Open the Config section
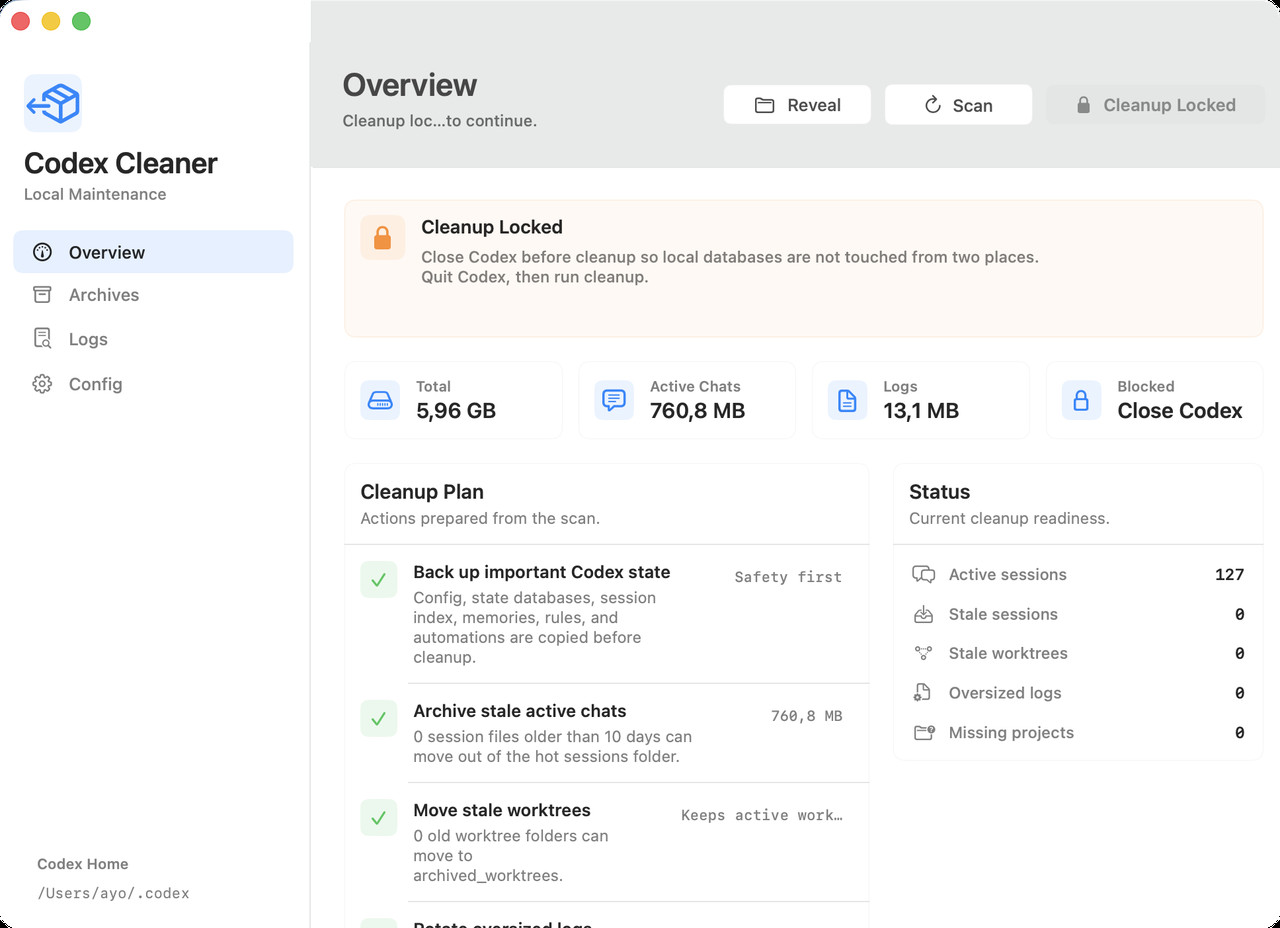 (x=153, y=384)
